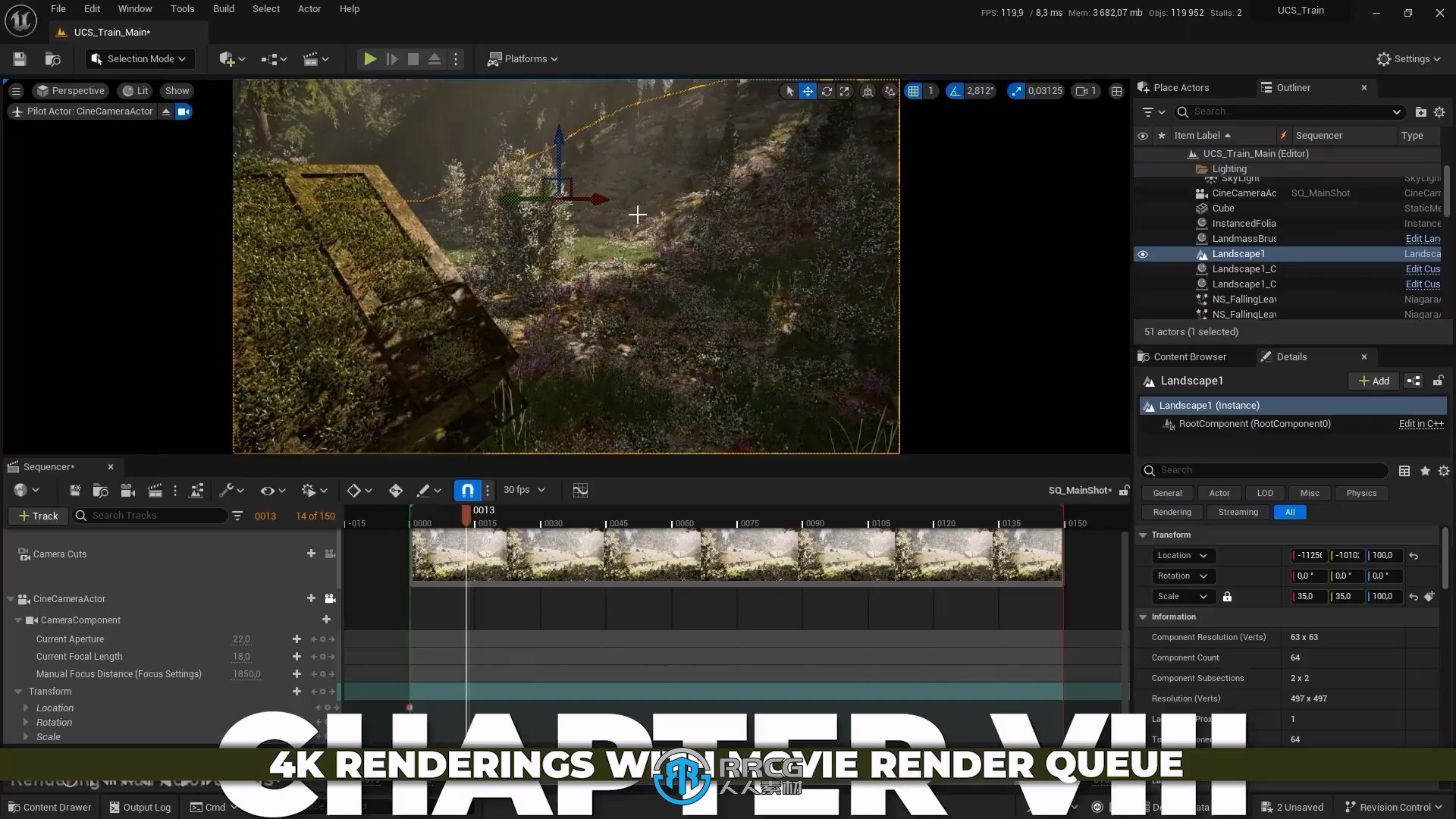Toggle viewport grid snapping icon
Screen dimensions: 1456x819
coord(914,91)
